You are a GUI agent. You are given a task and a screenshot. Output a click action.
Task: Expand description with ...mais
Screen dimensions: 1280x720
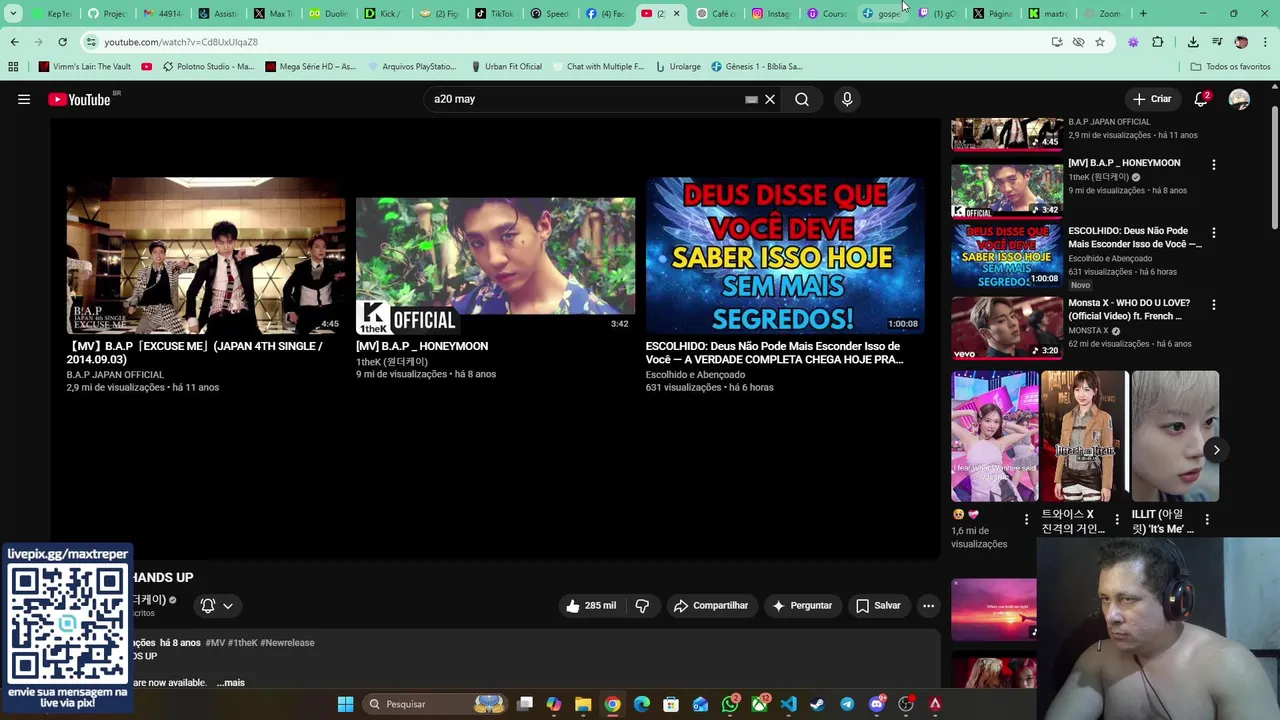[x=230, y=683]
